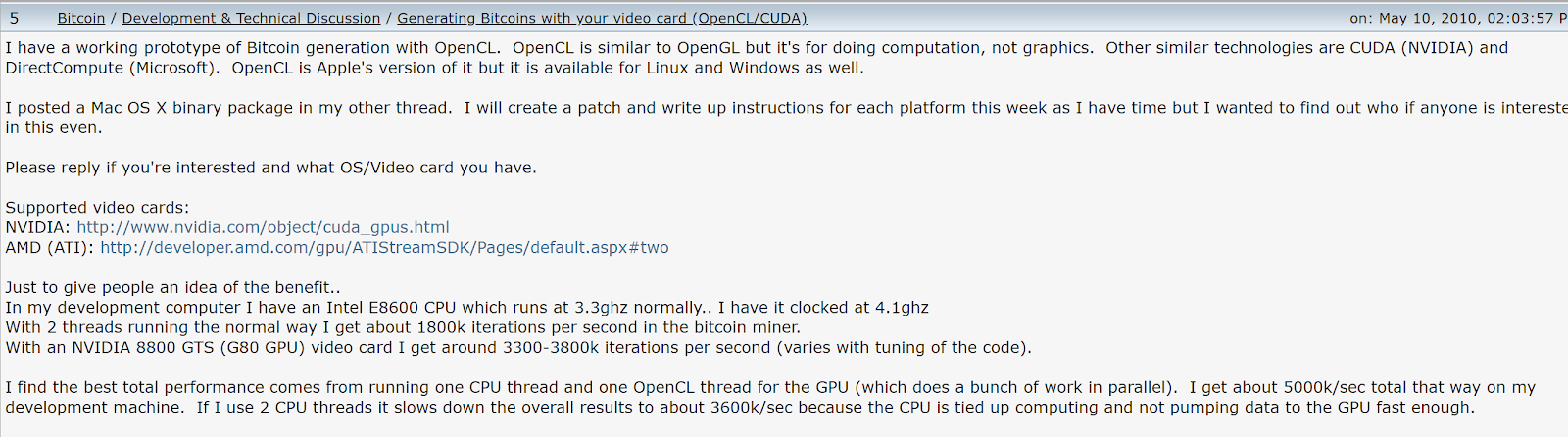Click the NVIDIA 8800 GTS sentence
The height and width of the screenshot is (437, 1568).
coord(518,348)
